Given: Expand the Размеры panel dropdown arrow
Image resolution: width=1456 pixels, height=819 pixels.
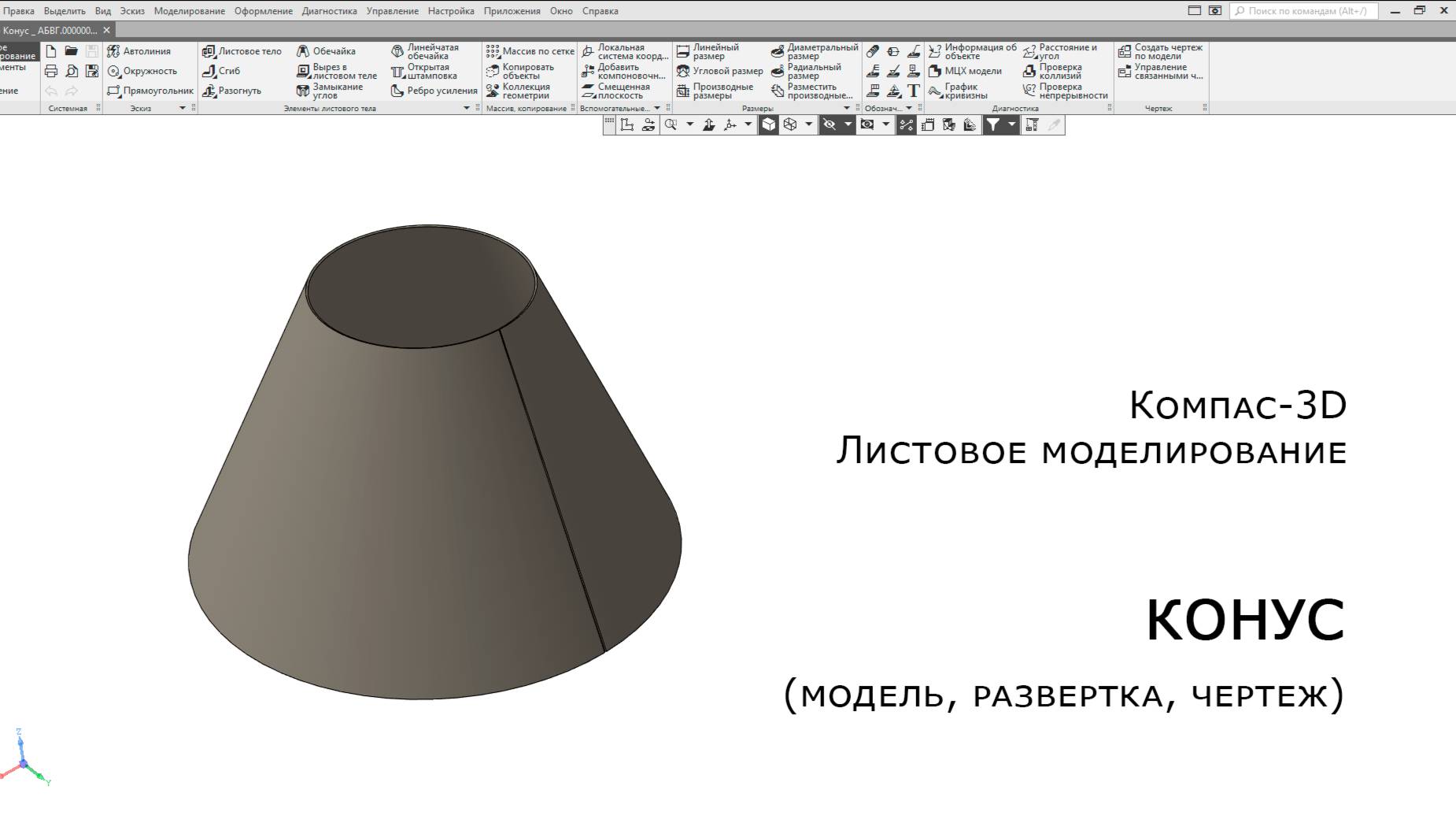Looking at the screenshot, I should point(847,108).
